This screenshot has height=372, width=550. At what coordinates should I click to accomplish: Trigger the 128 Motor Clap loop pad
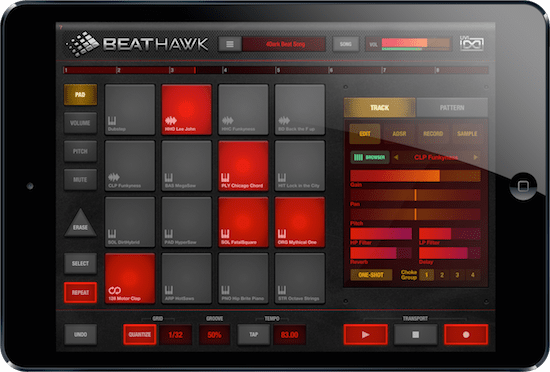pos(130,278)
